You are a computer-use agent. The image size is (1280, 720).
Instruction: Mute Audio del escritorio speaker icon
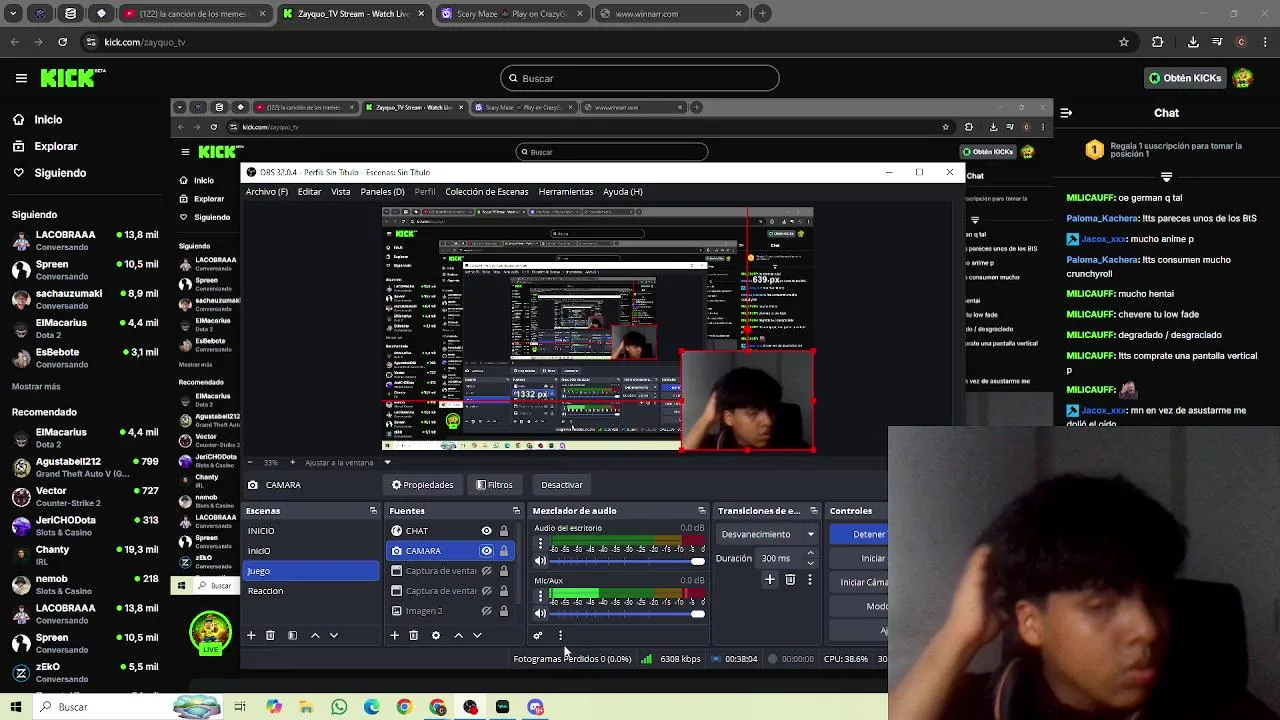point(541,561)
